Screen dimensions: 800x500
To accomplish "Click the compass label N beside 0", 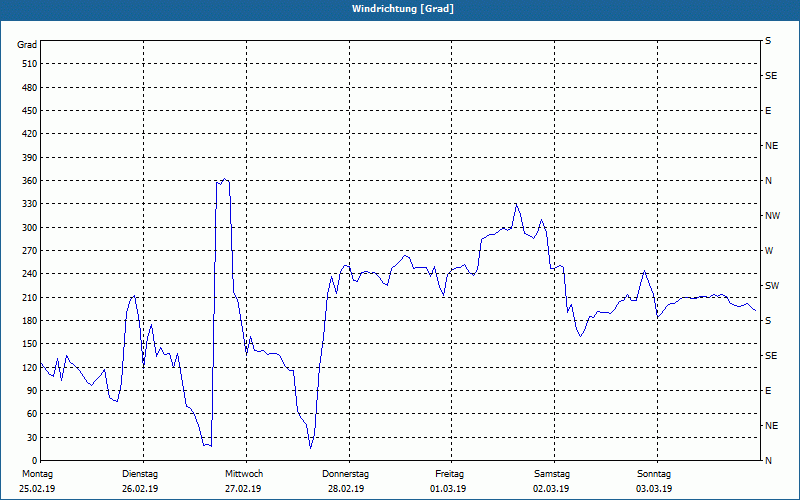I will 768,461.
